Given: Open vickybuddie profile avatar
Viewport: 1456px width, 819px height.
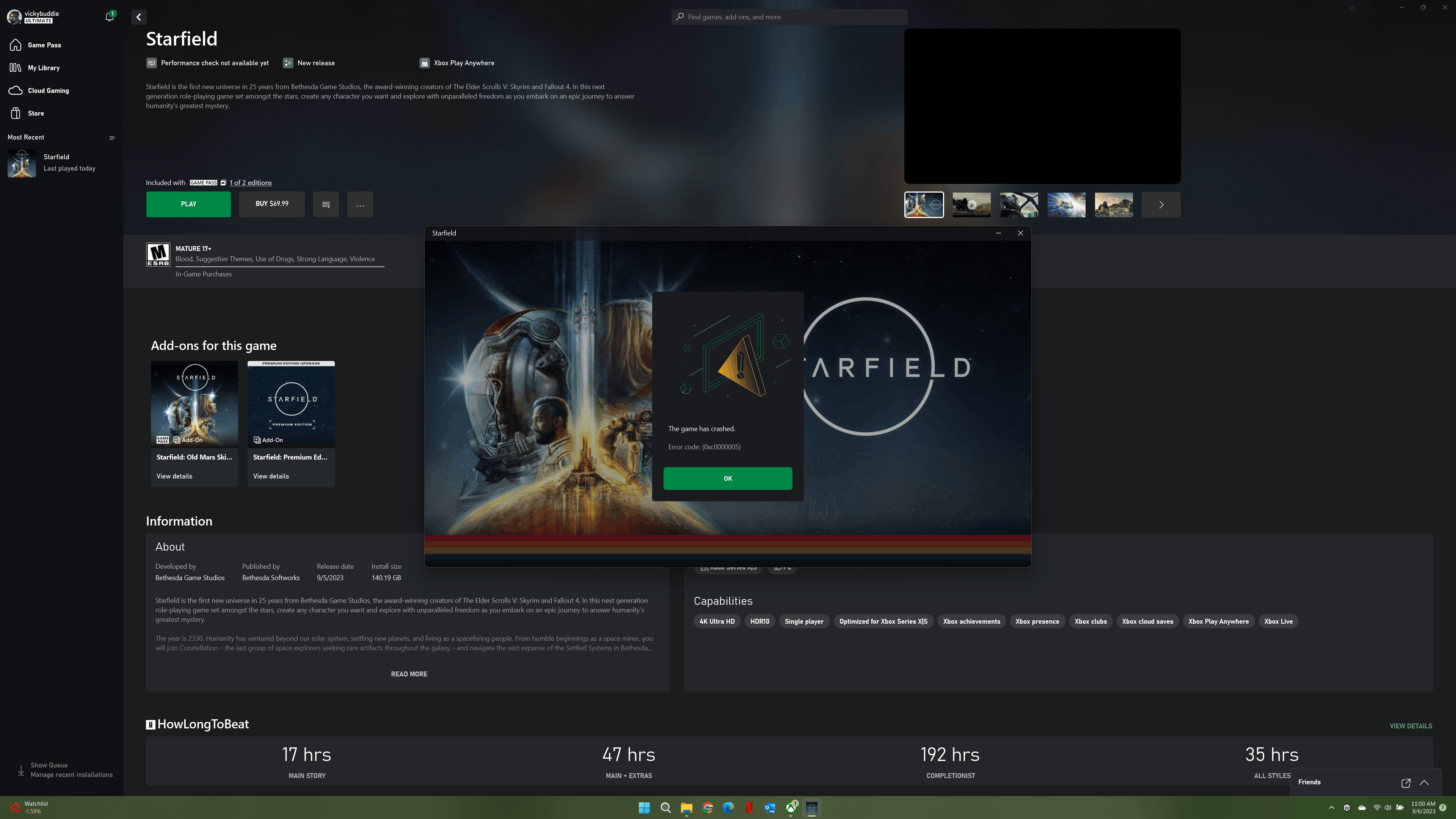Looking at the screenshot, I should 14,16.
